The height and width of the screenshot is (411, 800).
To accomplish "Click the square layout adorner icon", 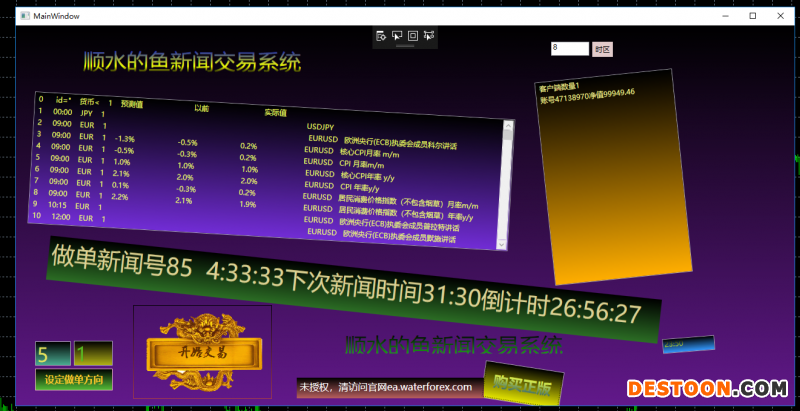I will pyautogui.click(x=413, y=36).
